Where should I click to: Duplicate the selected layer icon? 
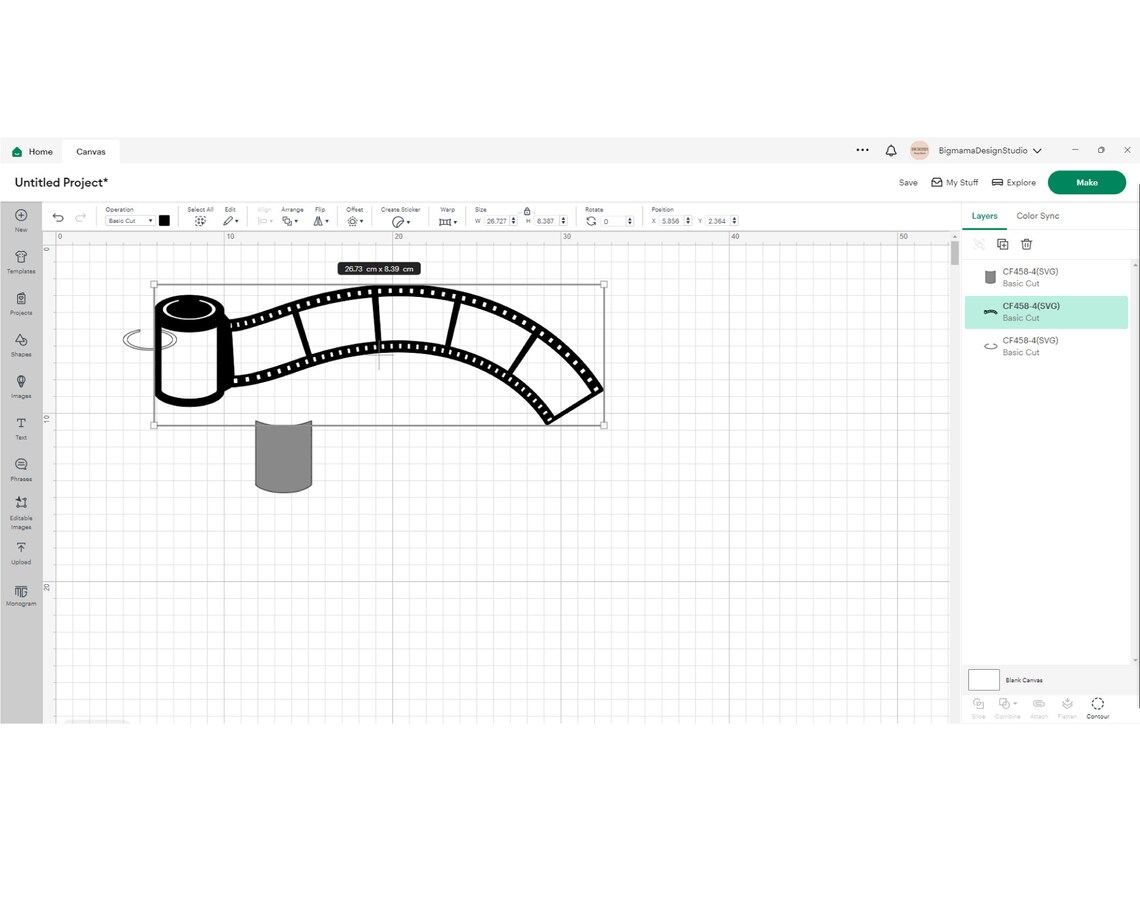pos(1003,244)
